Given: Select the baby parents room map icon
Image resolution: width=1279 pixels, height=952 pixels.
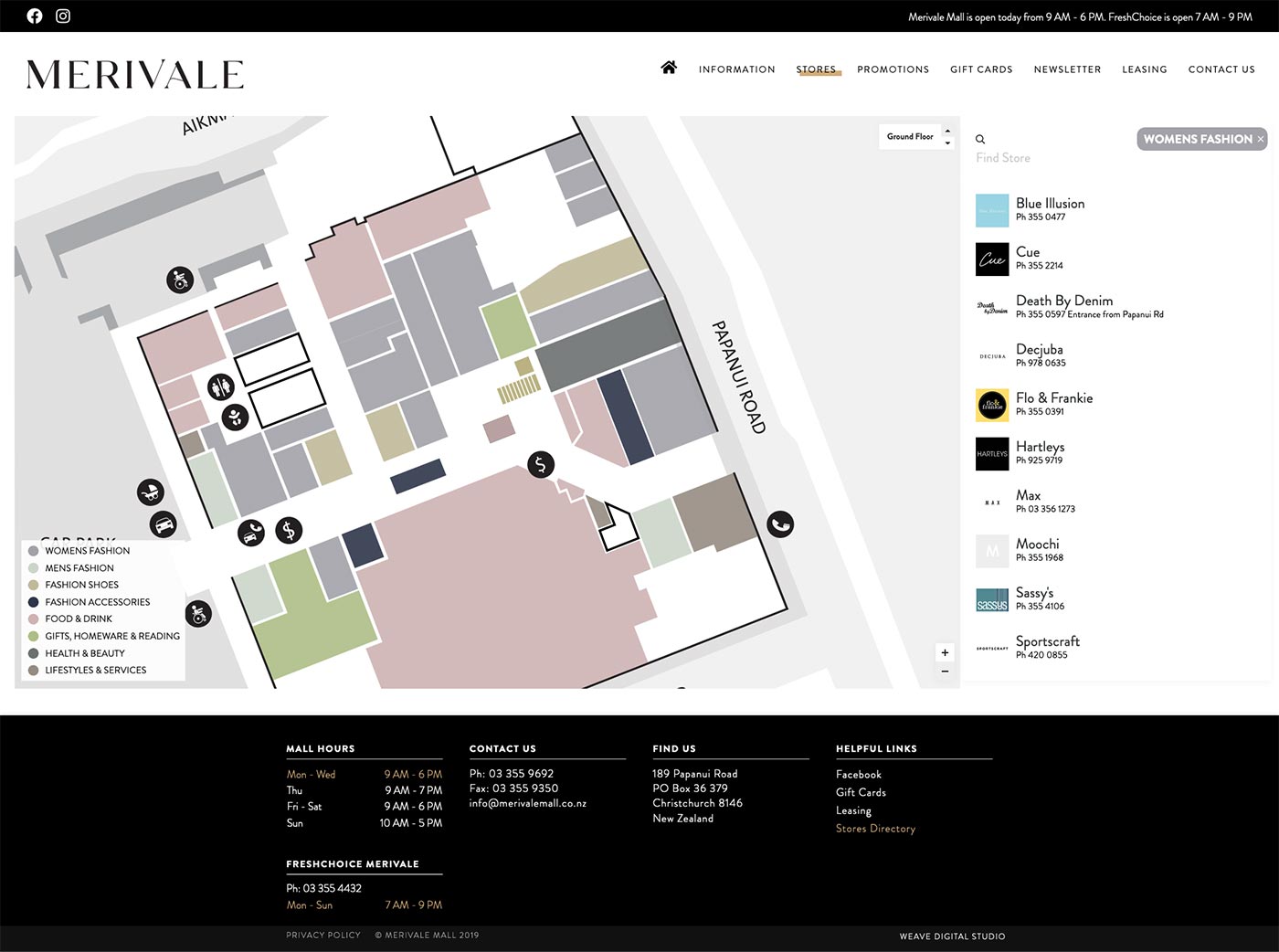Looking at the screenshot, I should click(235, 418).
